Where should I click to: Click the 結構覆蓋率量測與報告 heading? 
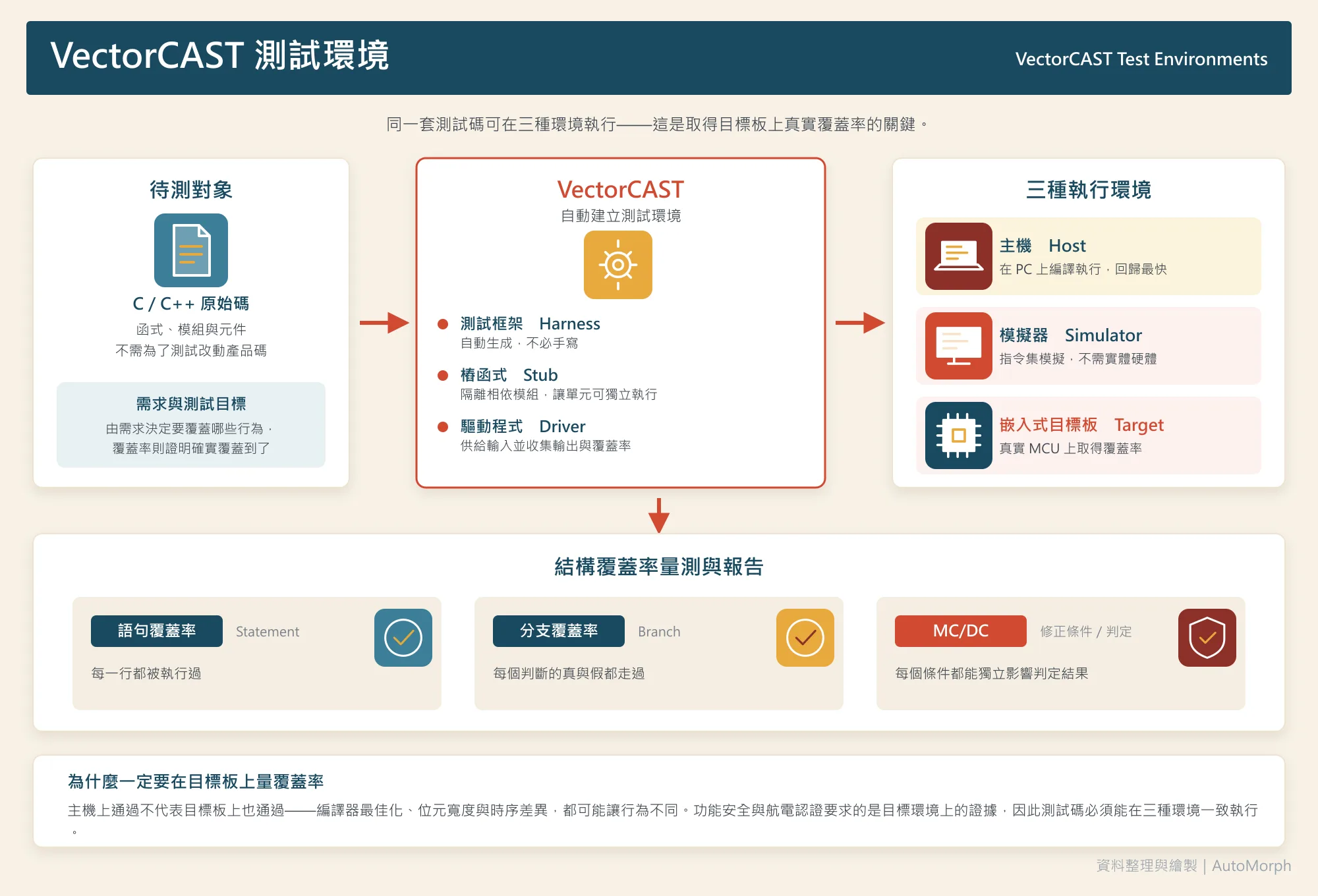pyautogui.click(x=659, y=567)
